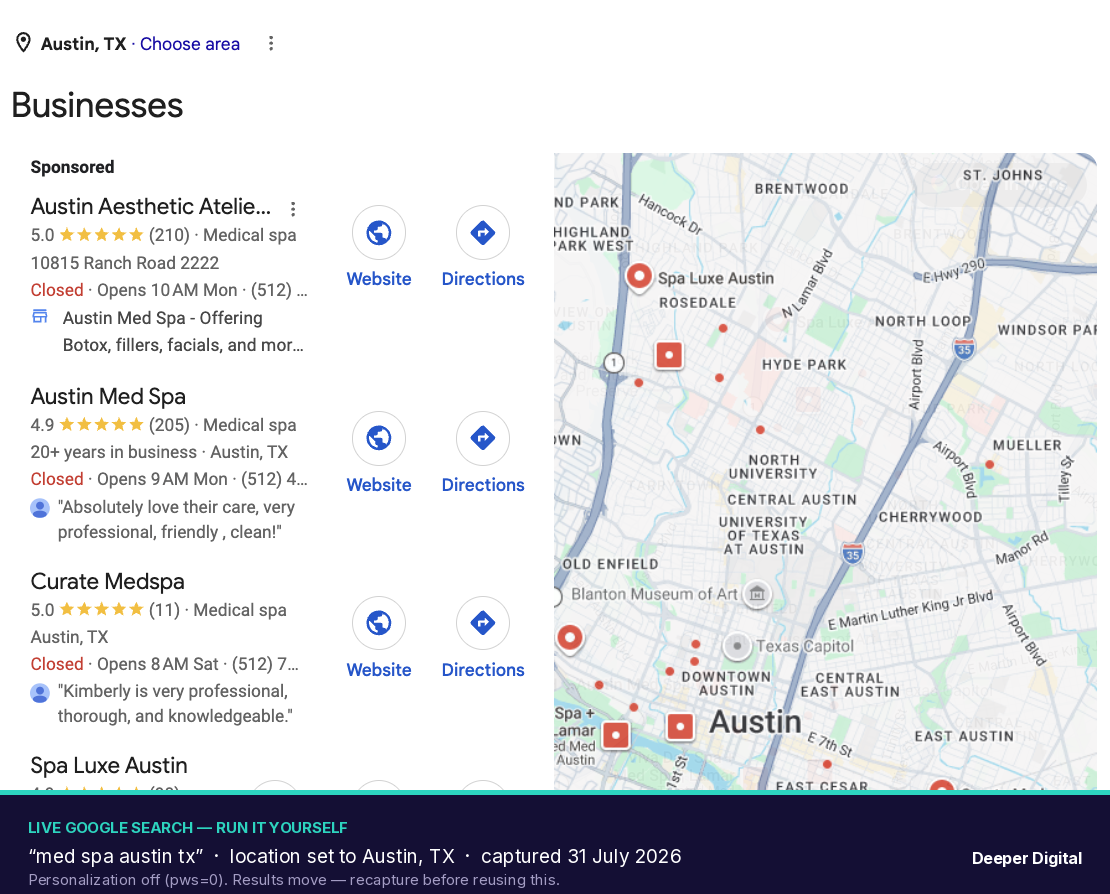Click Directions icon for Curate Medspa
Screen dimensions: 1110x894
pyautogui.click(x=483, y=623)
